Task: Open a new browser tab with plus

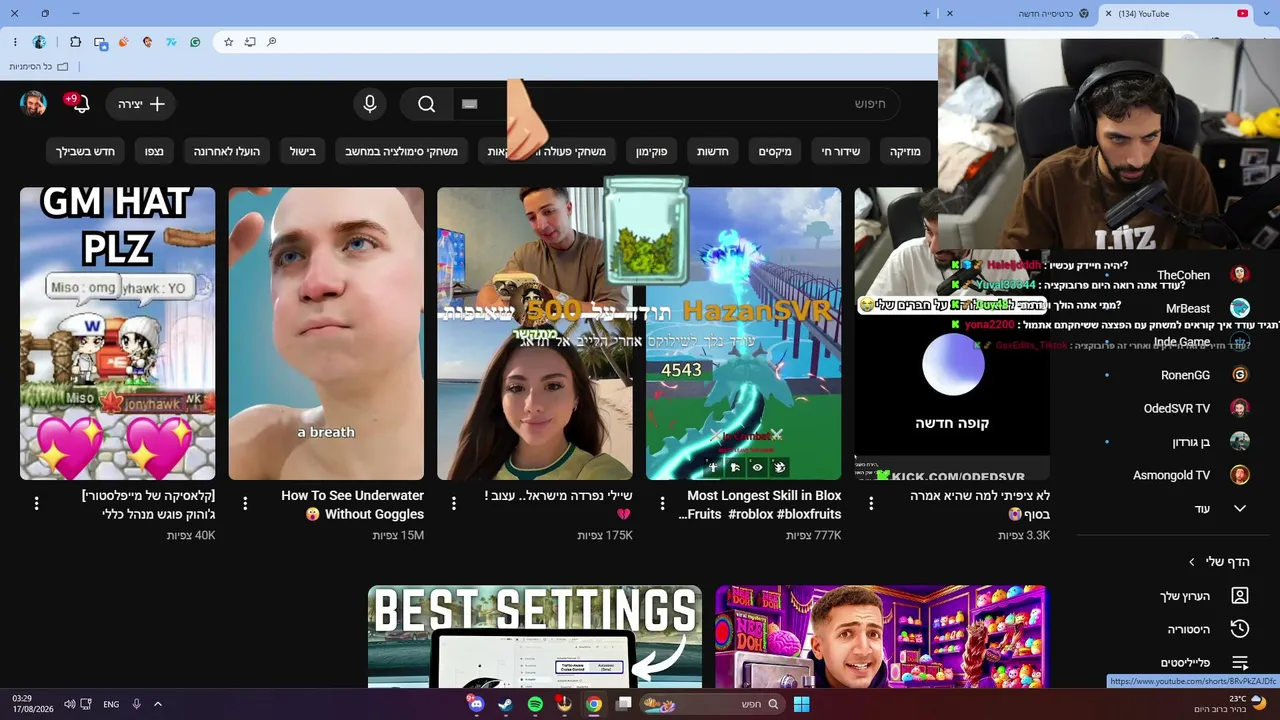Action: 926,13
